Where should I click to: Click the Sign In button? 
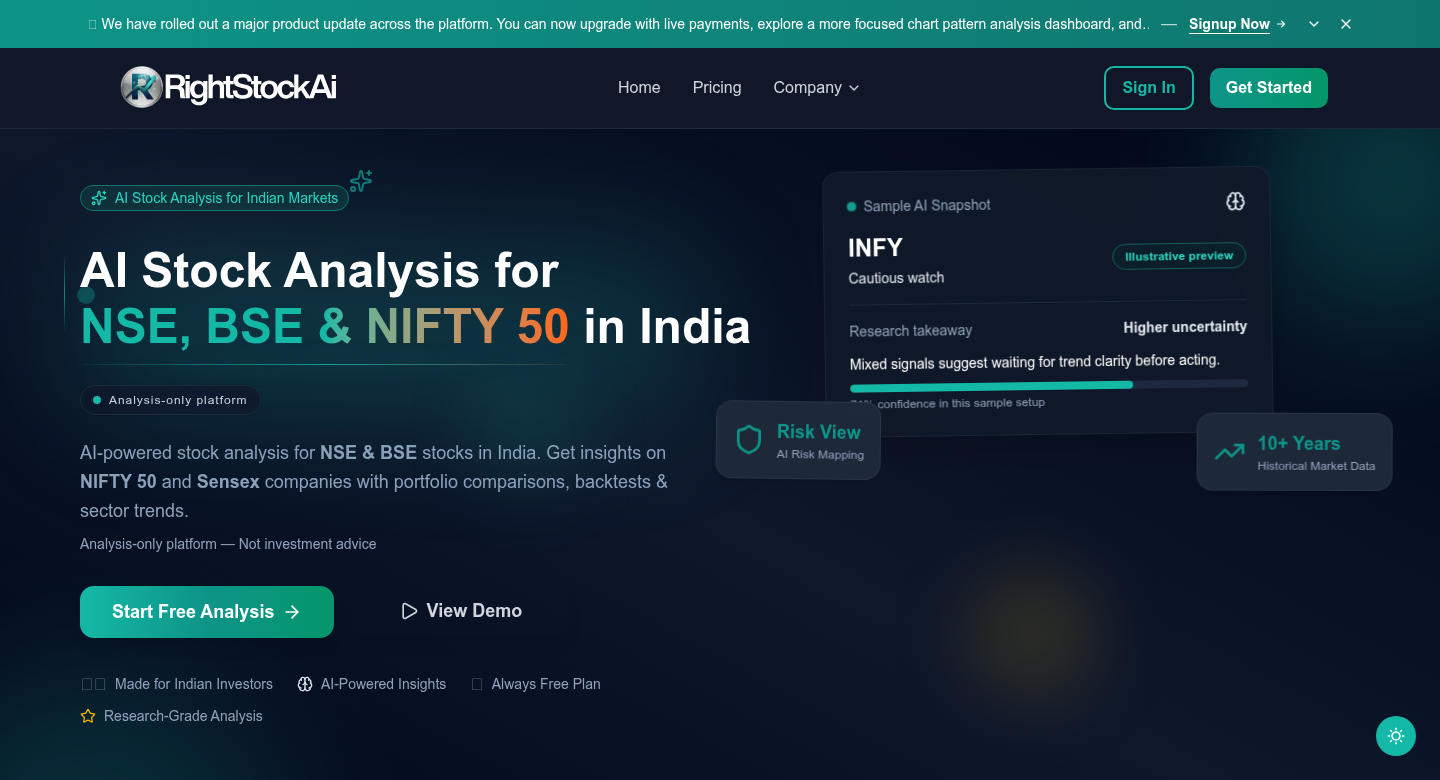point(1149,87)
